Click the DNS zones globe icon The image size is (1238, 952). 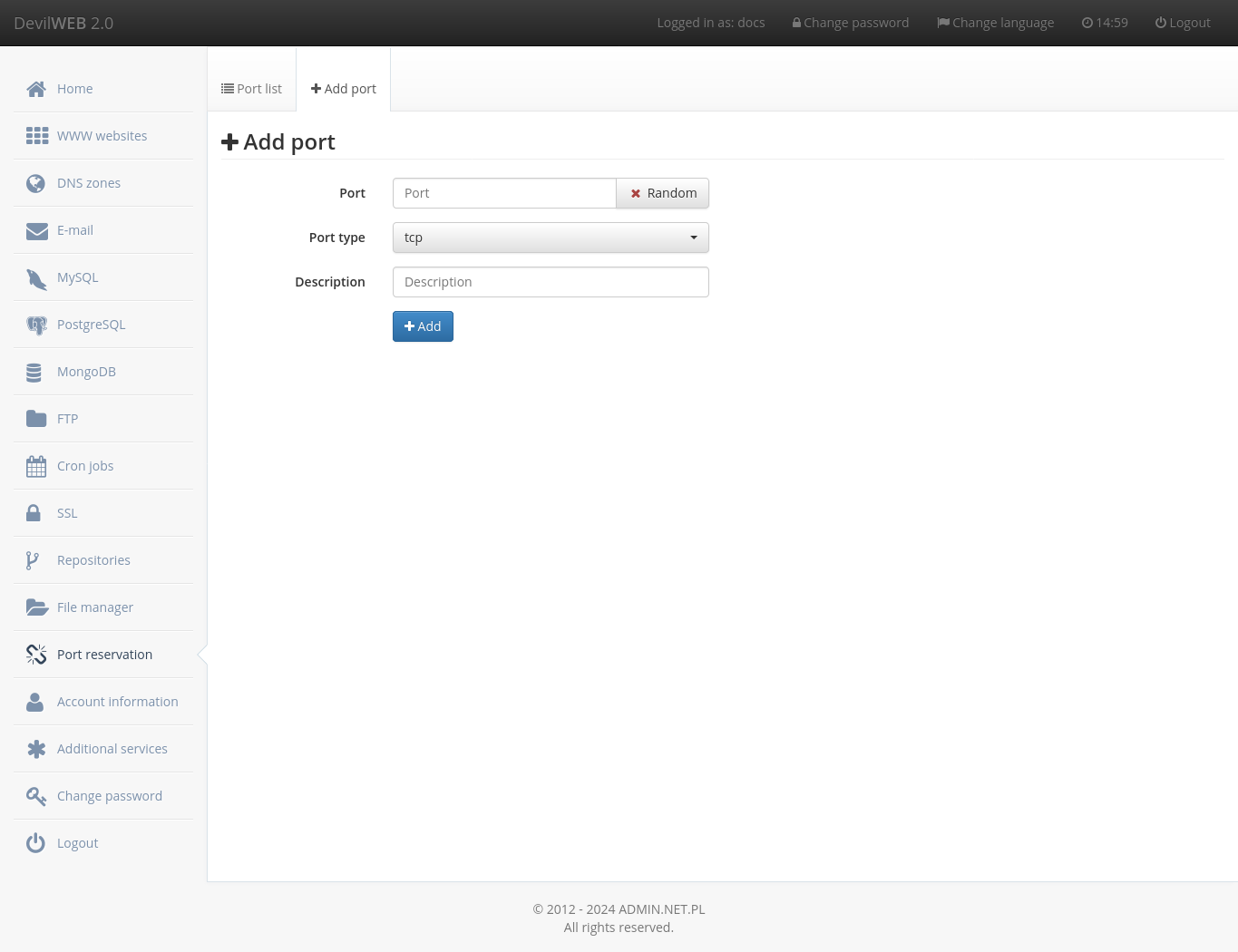coord(36,184)
